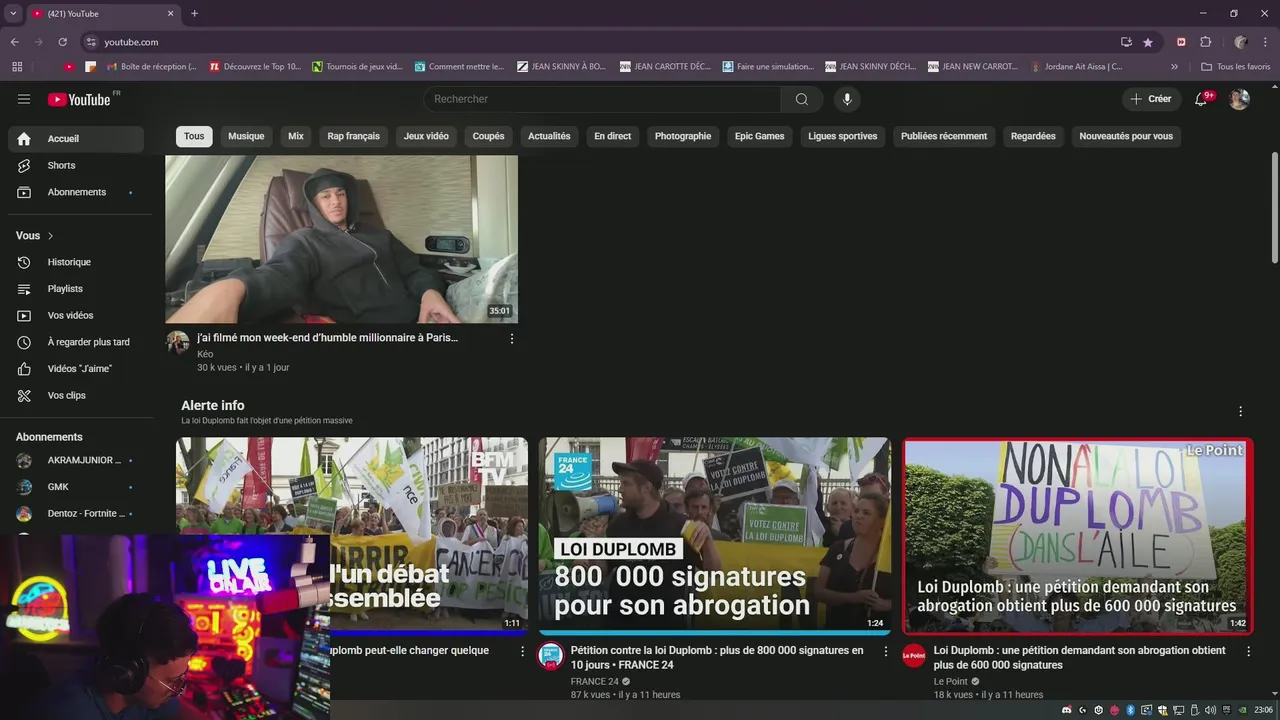Open options for the BFM TV video
Screen dimensions: 1280x720
(522, 651)
